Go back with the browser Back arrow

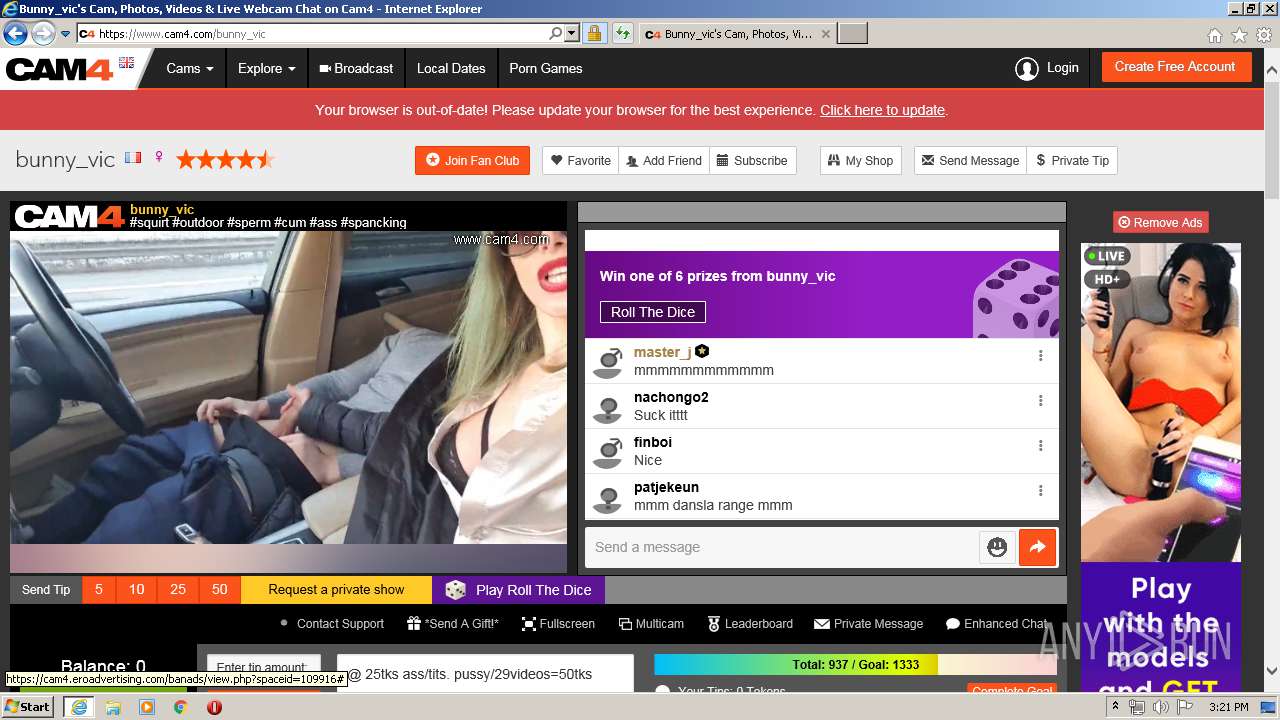[x=15, y=33]
